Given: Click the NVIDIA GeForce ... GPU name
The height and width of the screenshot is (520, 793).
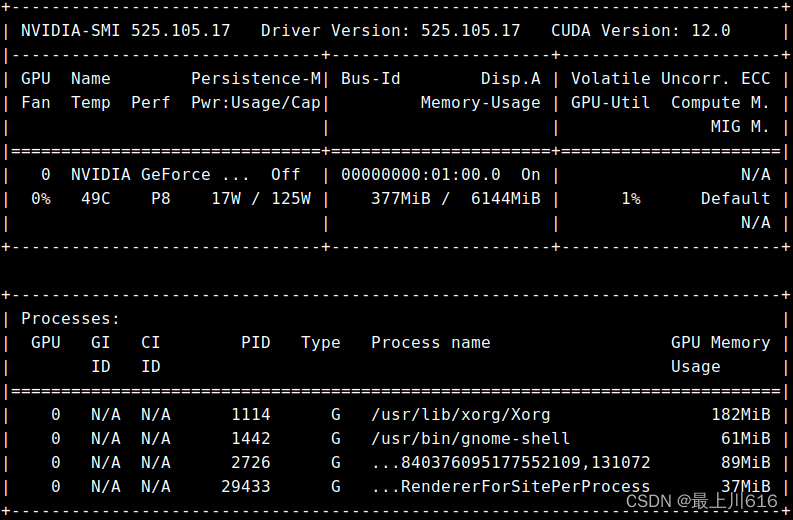Looking at the screenshot, I should click(x=160, y=175).
